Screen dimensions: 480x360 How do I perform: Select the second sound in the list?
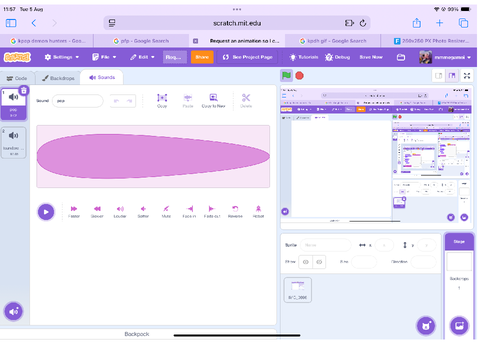[x=14, y=142]
